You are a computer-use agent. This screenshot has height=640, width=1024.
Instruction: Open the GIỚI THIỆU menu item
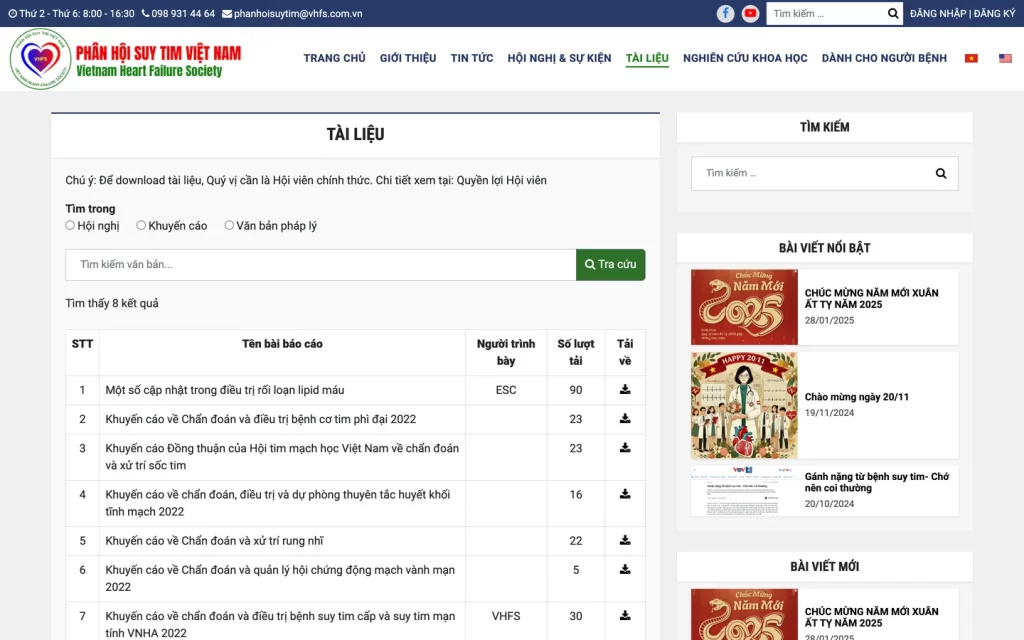point(408,58)
